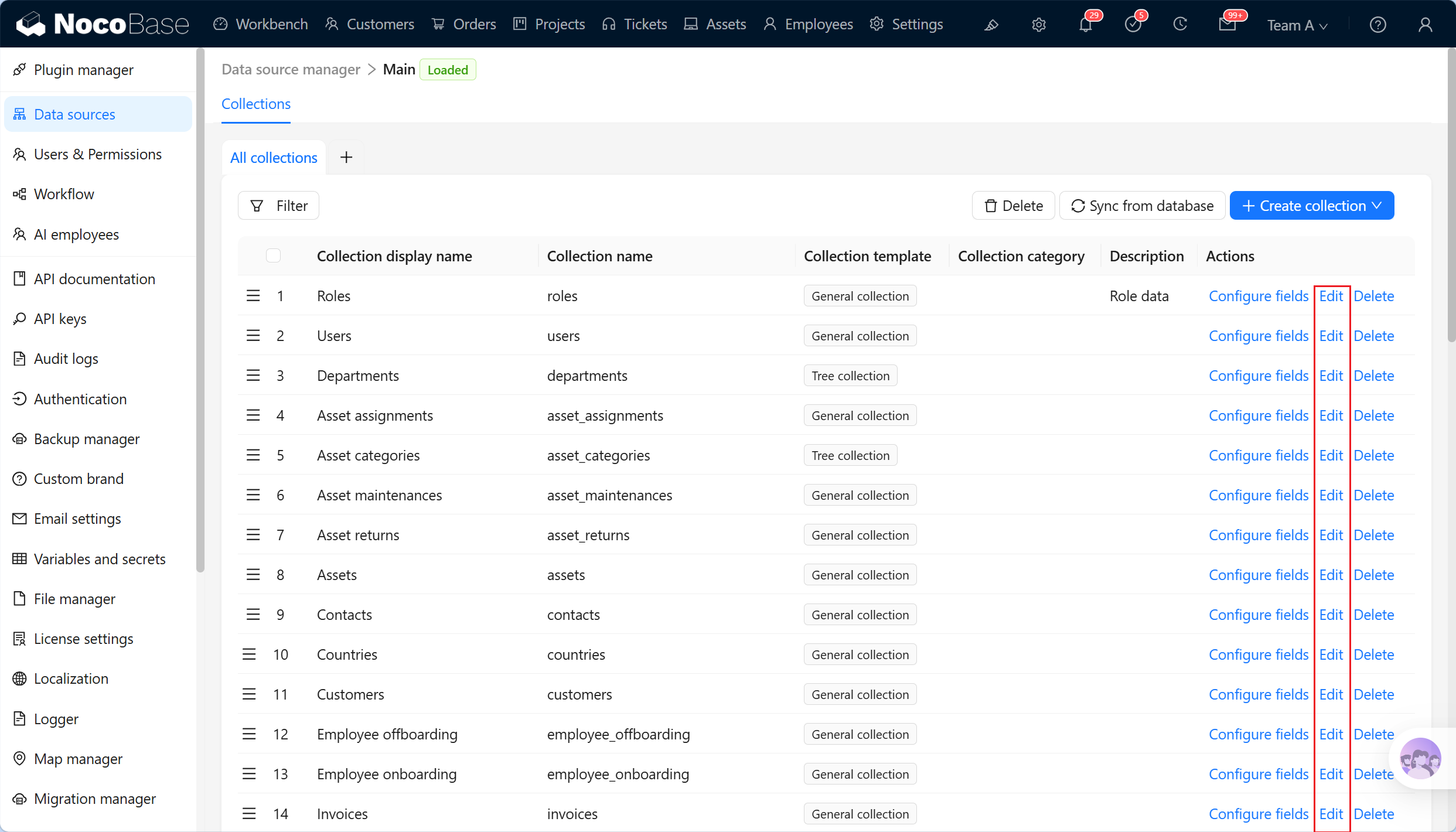Click Sync from database button

tap(1143, 206)
